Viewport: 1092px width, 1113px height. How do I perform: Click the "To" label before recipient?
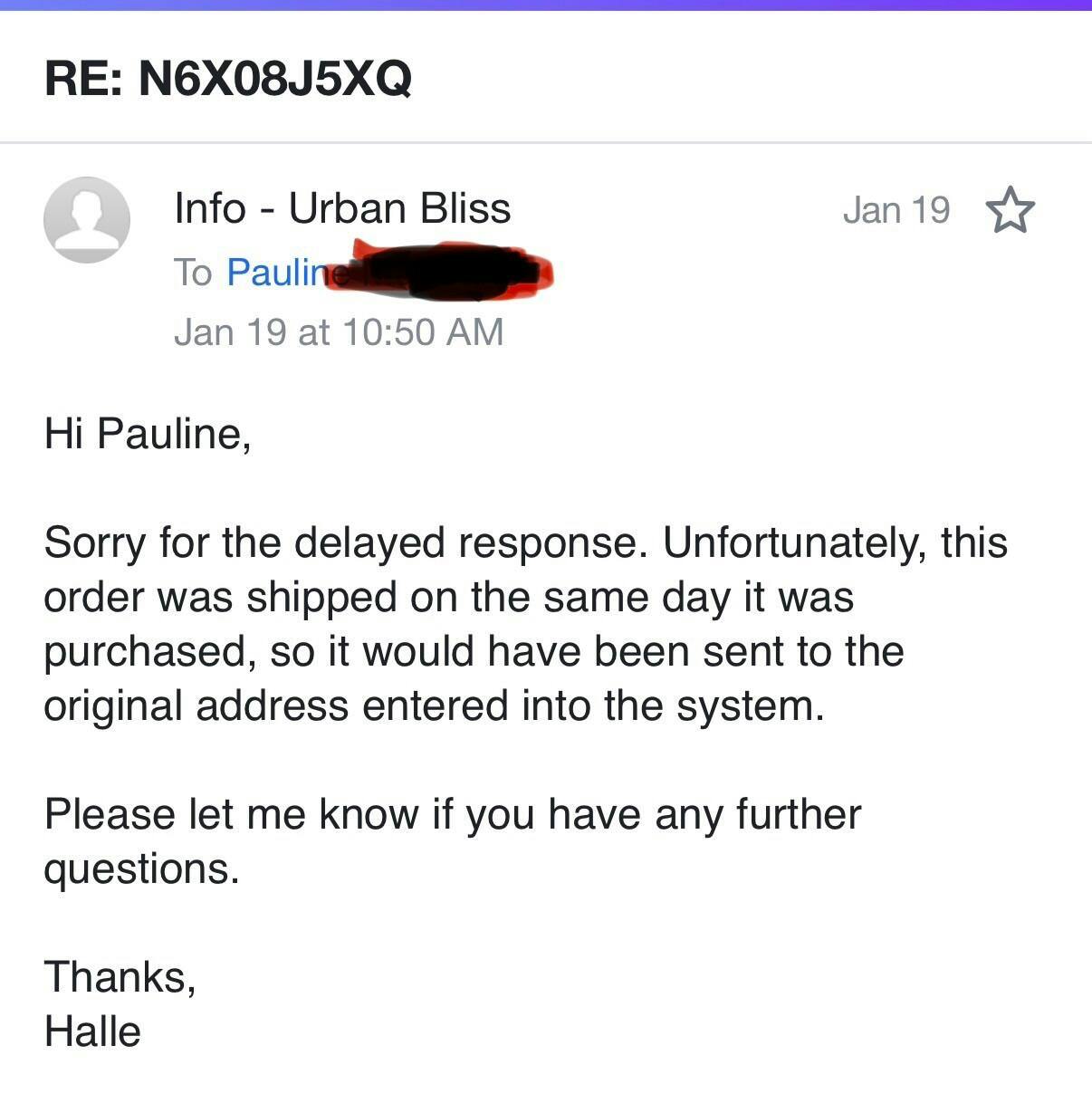tap(192, 272)
